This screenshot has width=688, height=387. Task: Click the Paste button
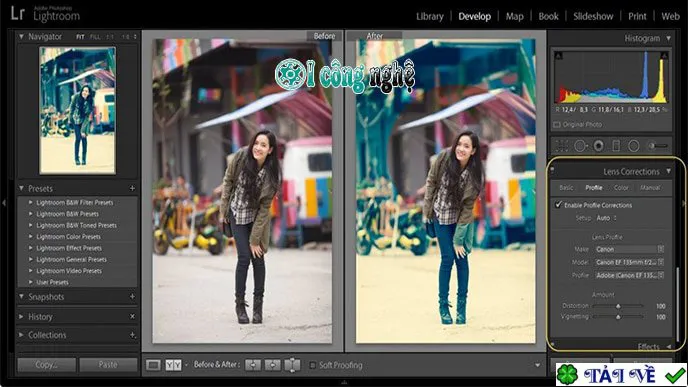(x=108, y=365)
